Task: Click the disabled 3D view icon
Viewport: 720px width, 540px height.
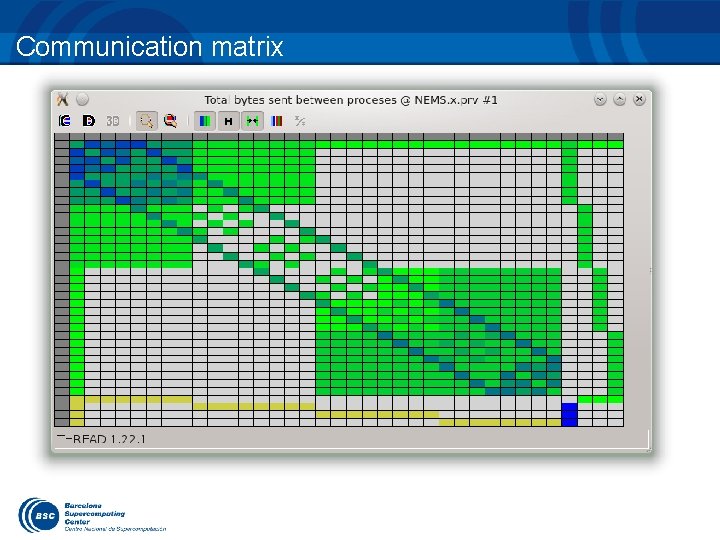Action: pos(112,121)
